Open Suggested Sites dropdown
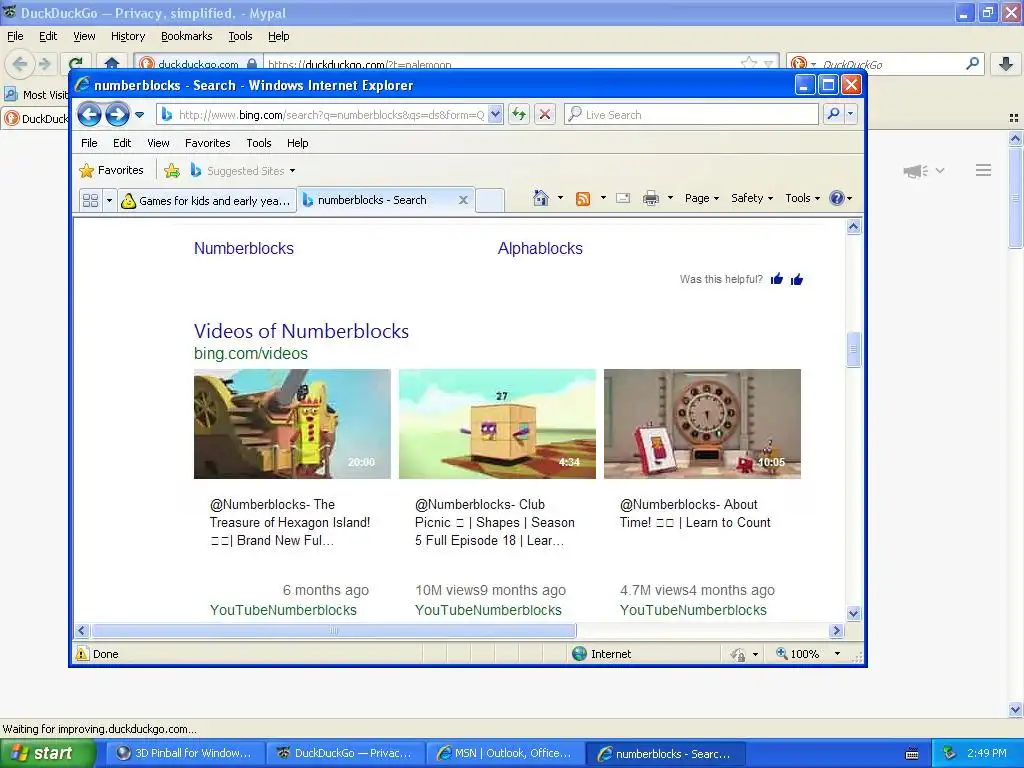Screen dimensions: 1024x768 click(x=243, y=171)
